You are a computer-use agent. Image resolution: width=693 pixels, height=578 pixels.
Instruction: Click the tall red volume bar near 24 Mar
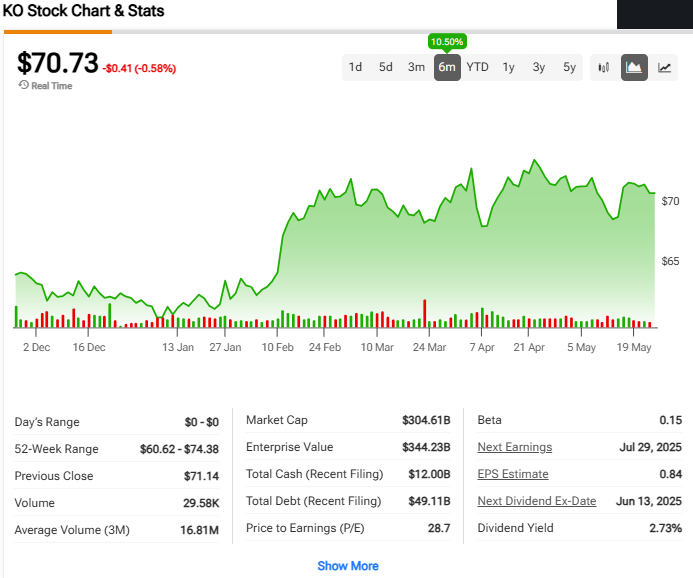425,313
